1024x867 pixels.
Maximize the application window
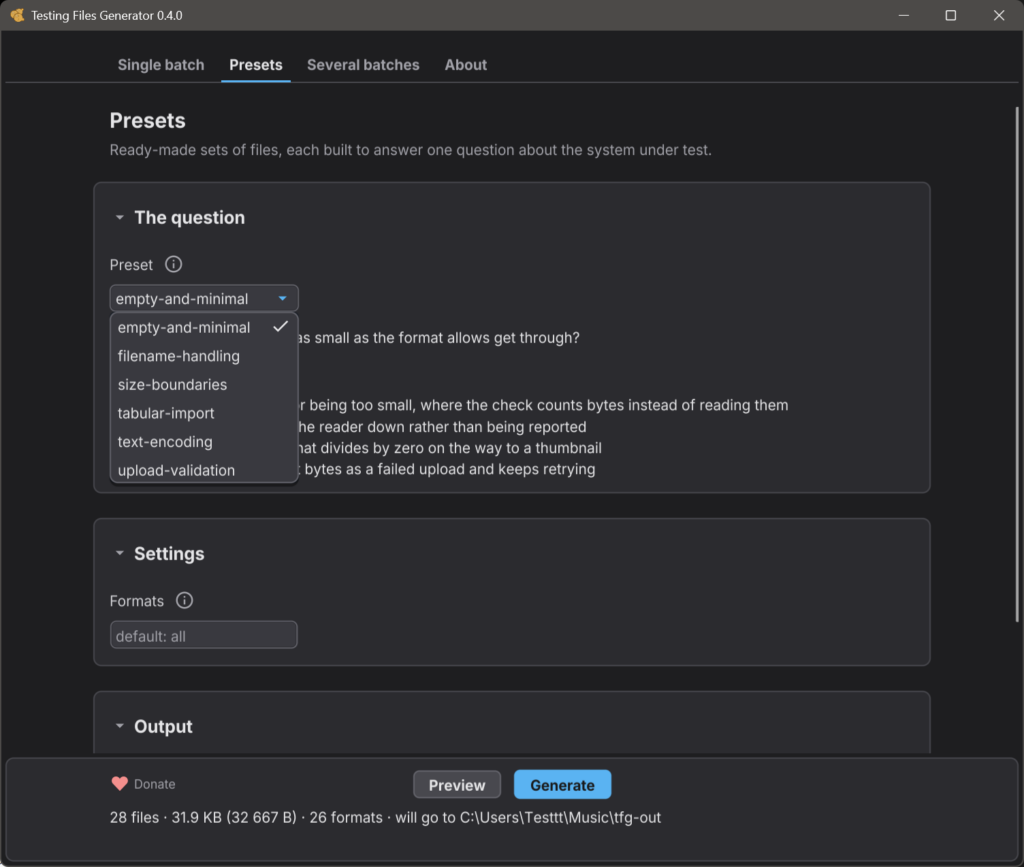(951, 15)
